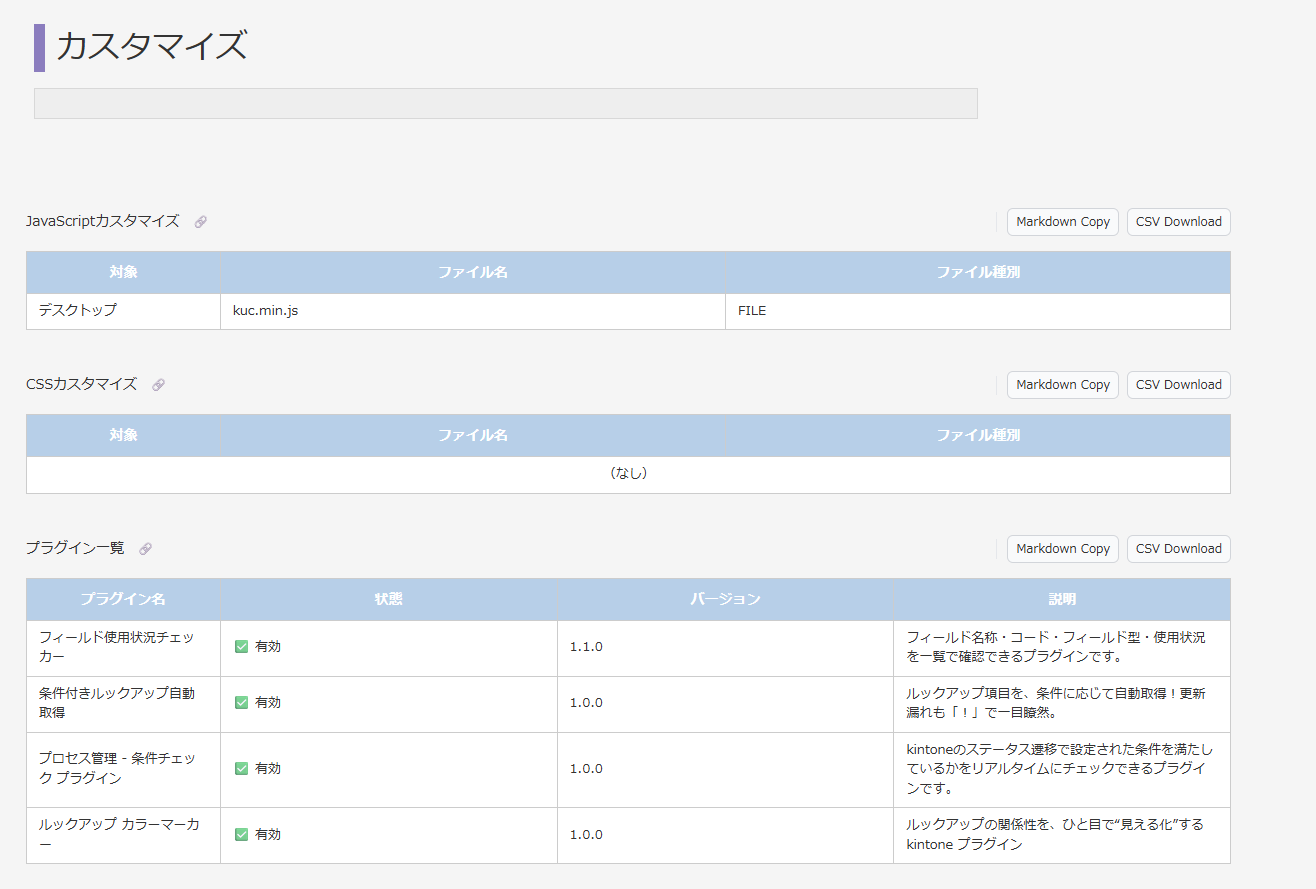Image resolution: width=1316 pixels, height=889 pixels.
Task: Download CSSカスタマイズ table as CSV
Action: pos(1179,385)
